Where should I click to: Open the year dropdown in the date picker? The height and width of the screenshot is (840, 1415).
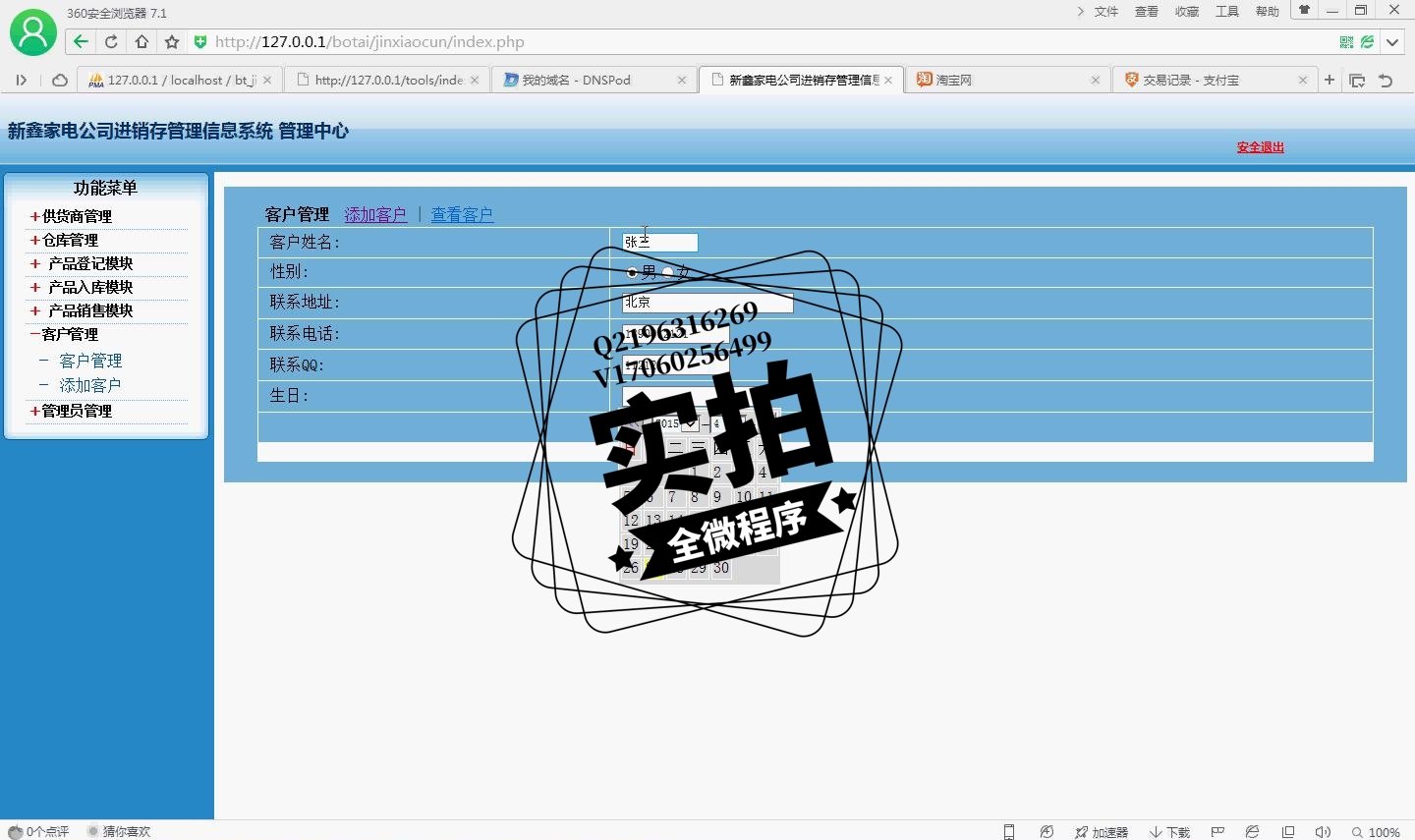(x=677, y=423)
